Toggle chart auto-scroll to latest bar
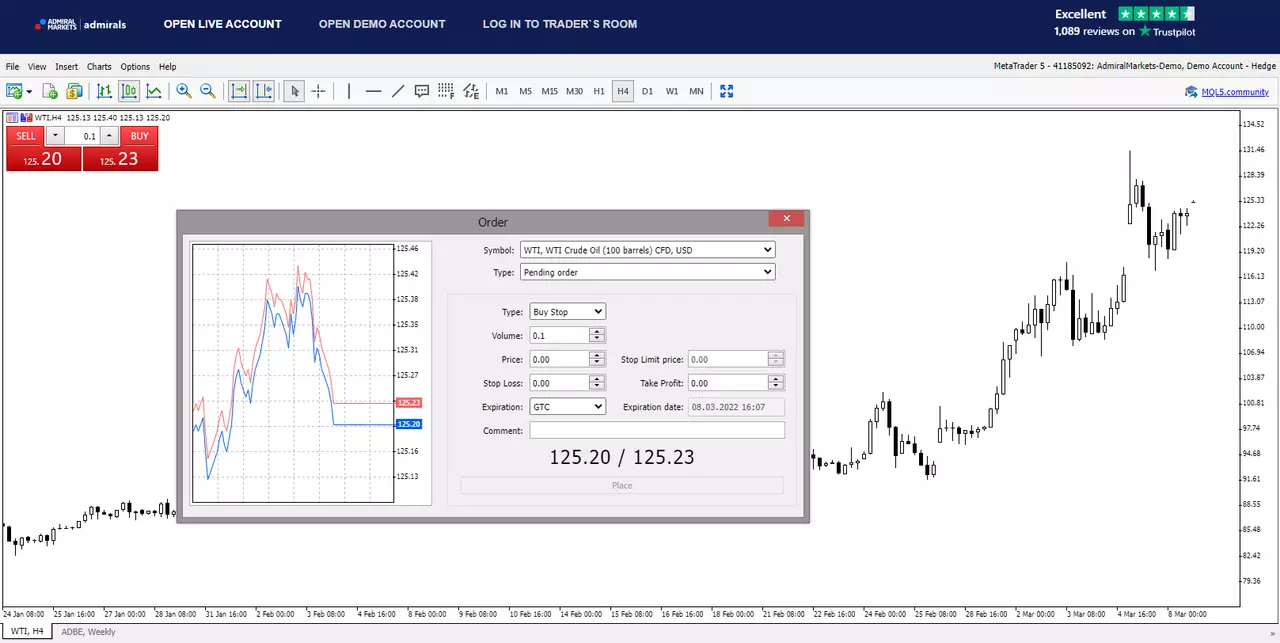This screenshot has height=643, width=1280. pos(239,91)
